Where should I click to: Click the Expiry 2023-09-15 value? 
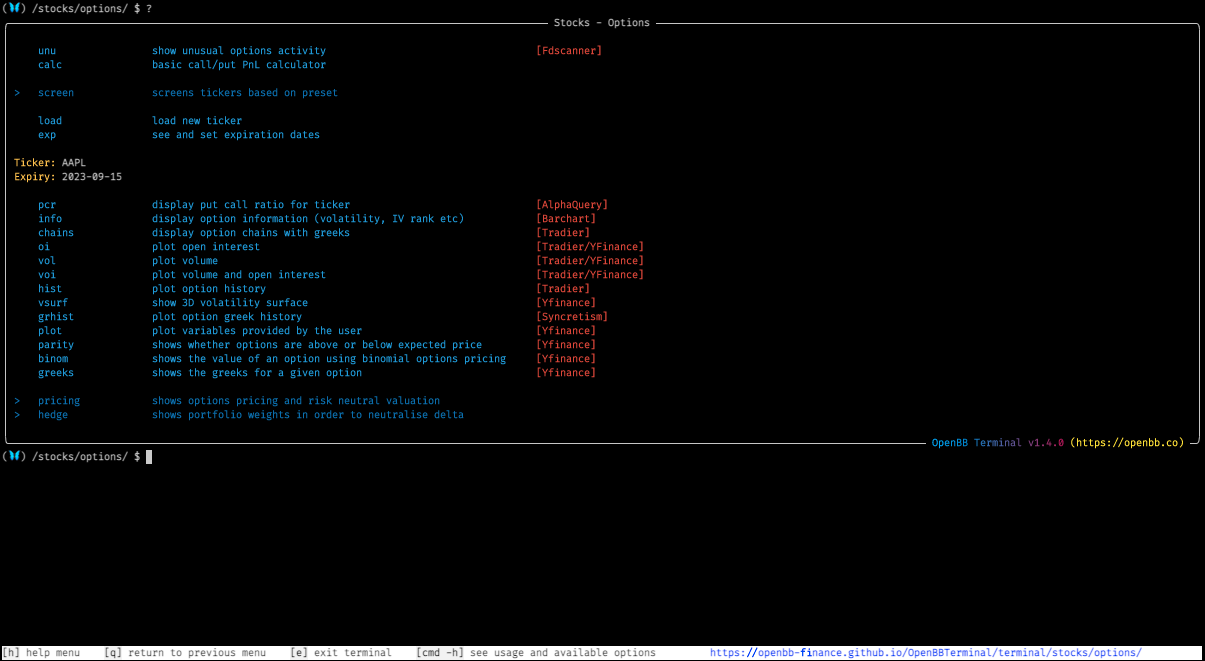(92, 177)
